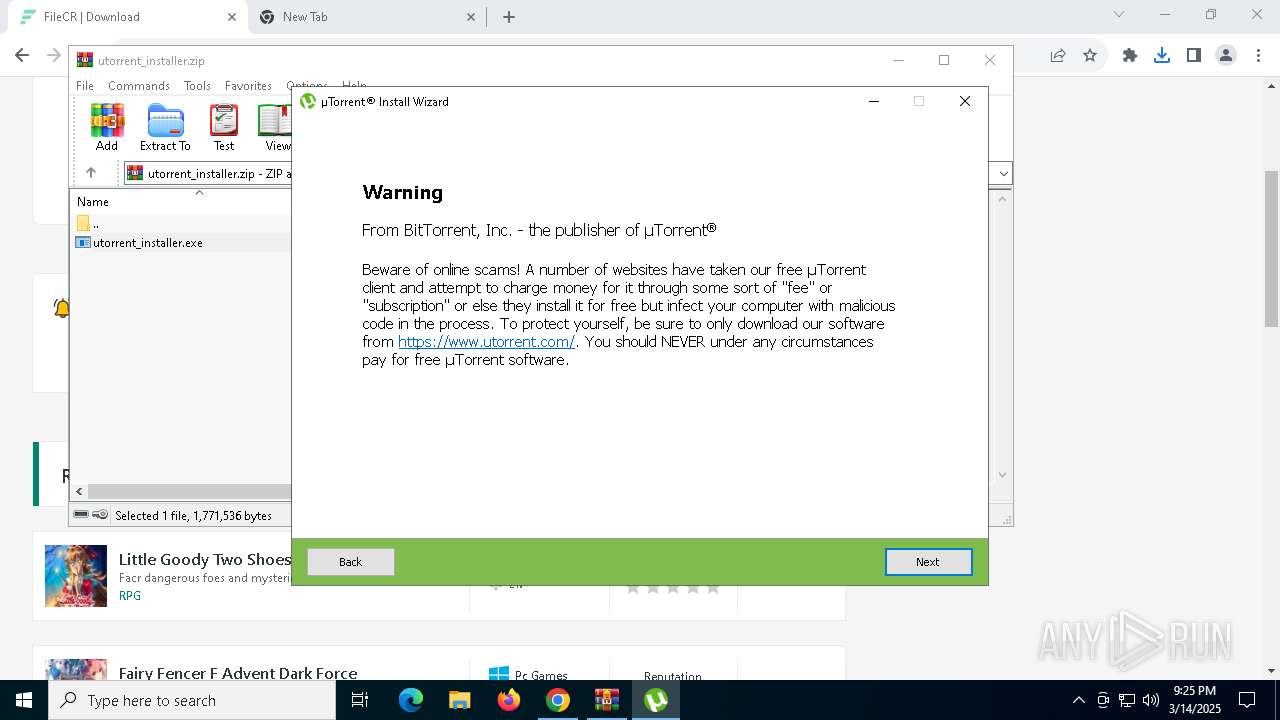Click the browser page vertical scrollbar
Viewport: 1280px width, 720px height.
click(1272, 249)
